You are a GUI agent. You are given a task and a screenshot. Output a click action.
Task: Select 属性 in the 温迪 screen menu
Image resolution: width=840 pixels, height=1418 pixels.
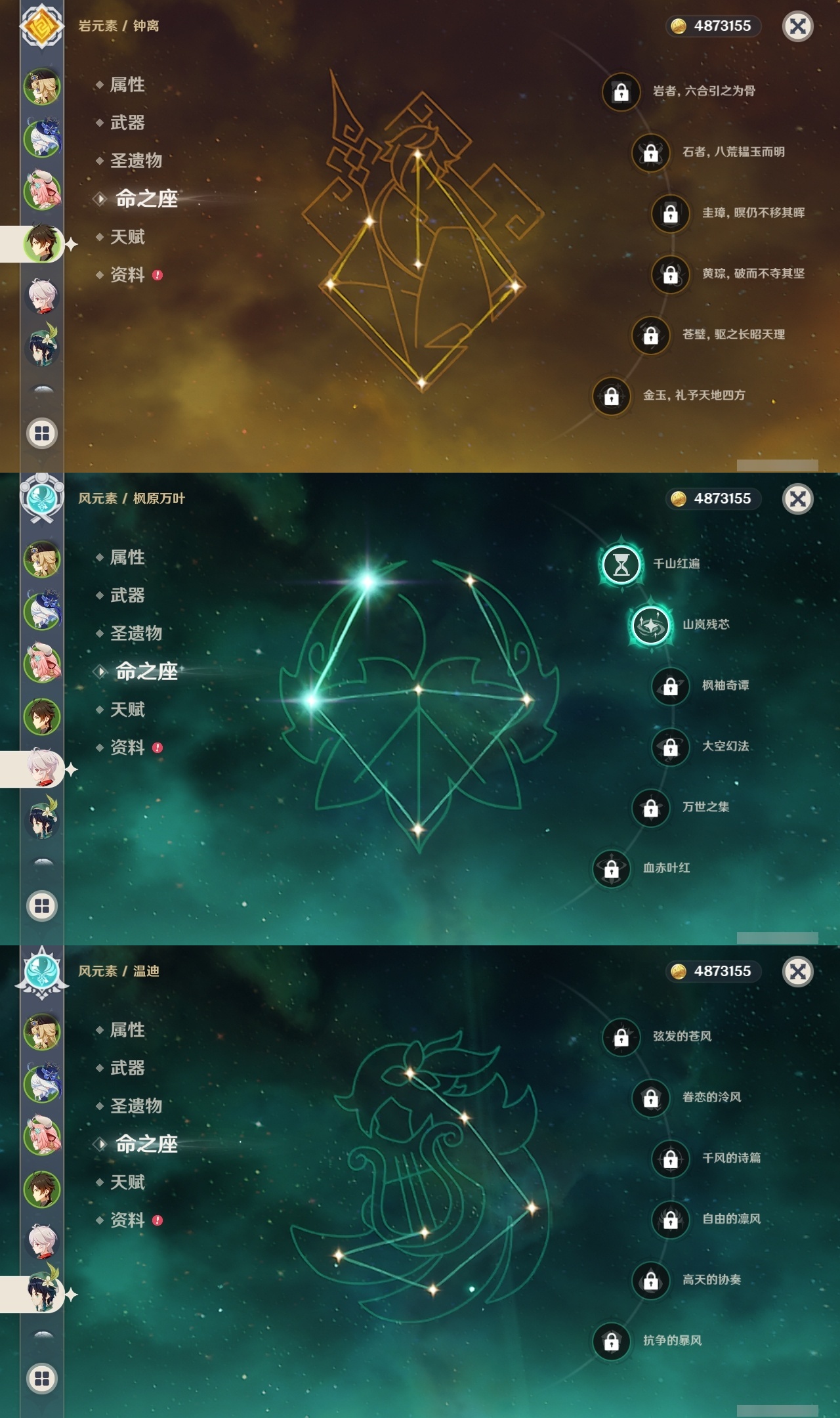pos(127,1030)
